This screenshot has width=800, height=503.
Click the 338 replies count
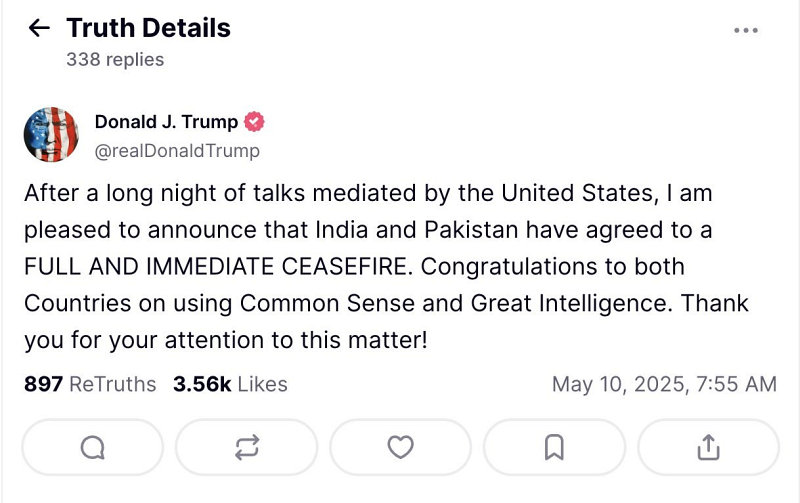tap(115, 59)
